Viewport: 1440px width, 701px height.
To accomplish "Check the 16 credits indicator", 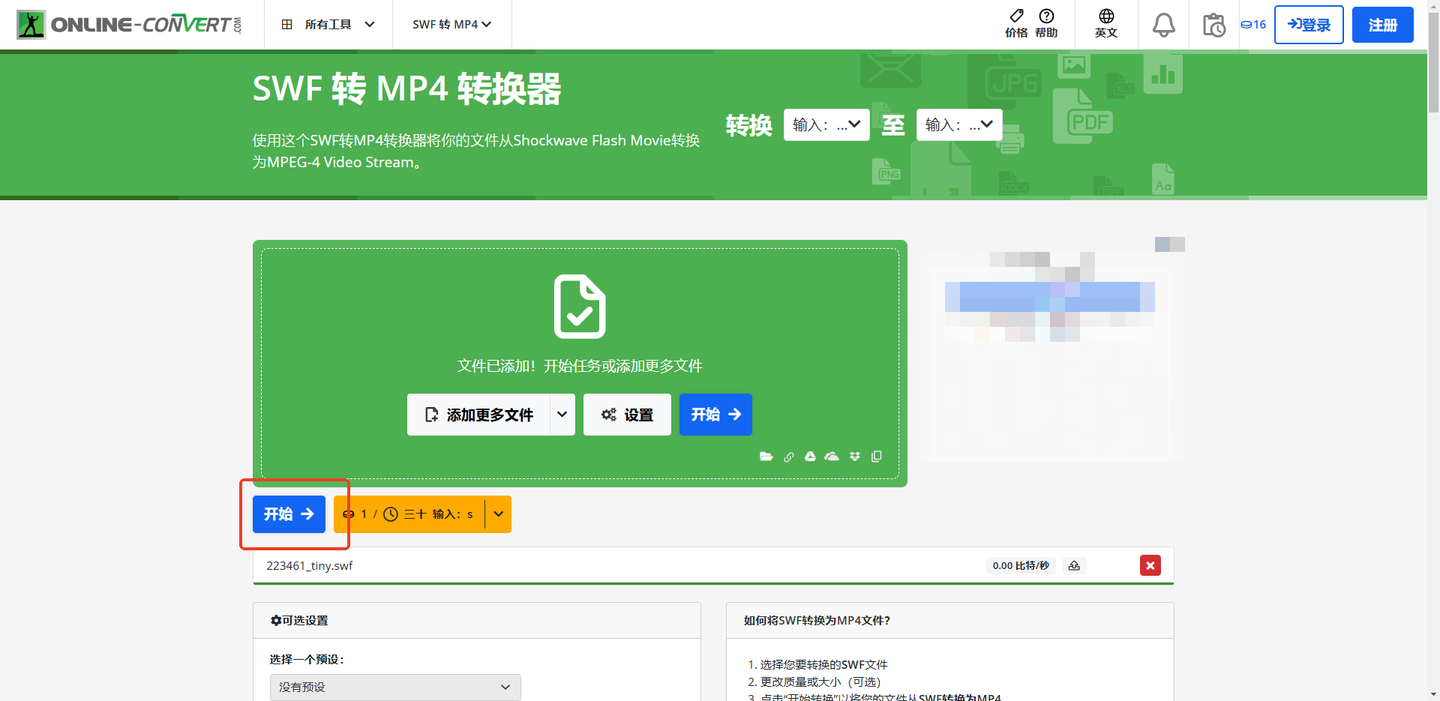I will pyautogui.click(x=1253, y=25).
